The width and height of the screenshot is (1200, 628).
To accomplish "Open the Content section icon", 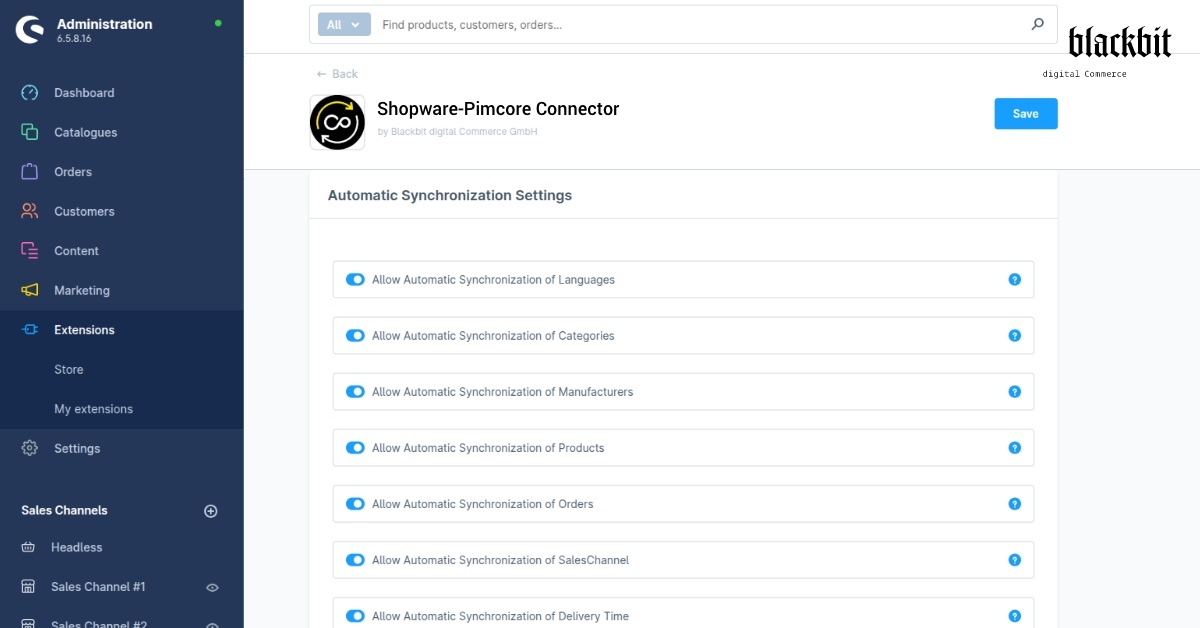I will pyautogui.click(x=27, y=250).
